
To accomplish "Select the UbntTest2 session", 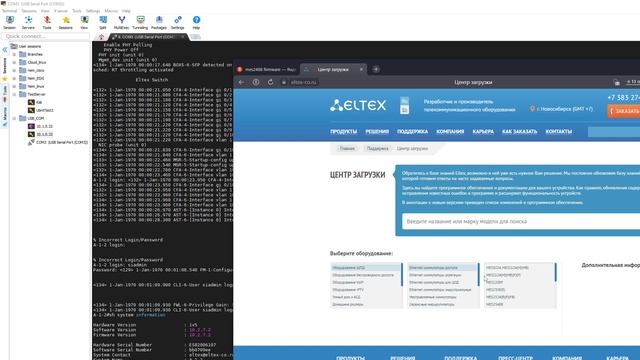I will click(x=41, y=110).
